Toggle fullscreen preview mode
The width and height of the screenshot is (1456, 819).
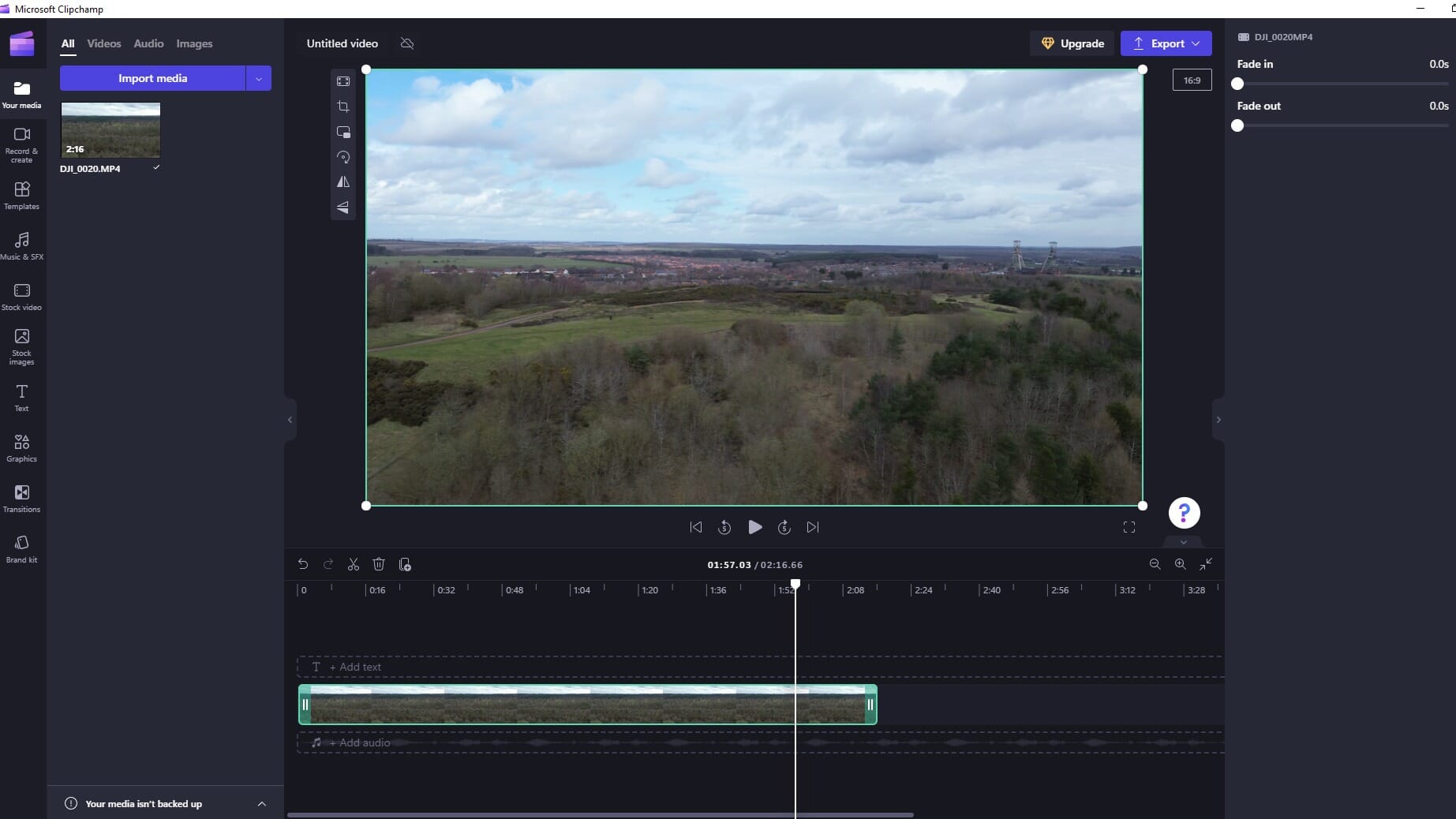coord(1128,527)
